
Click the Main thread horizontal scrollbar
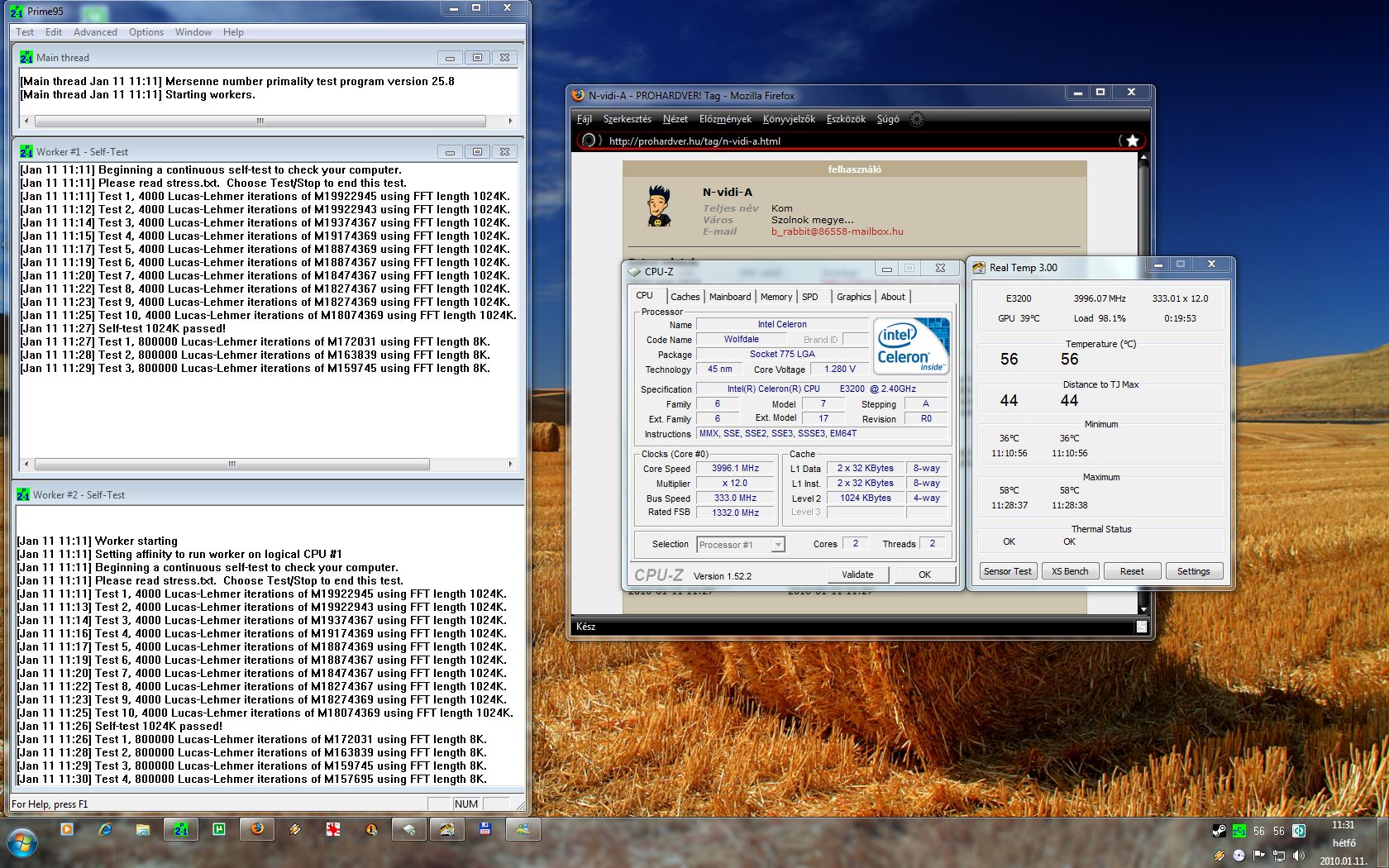pos(268,121)
